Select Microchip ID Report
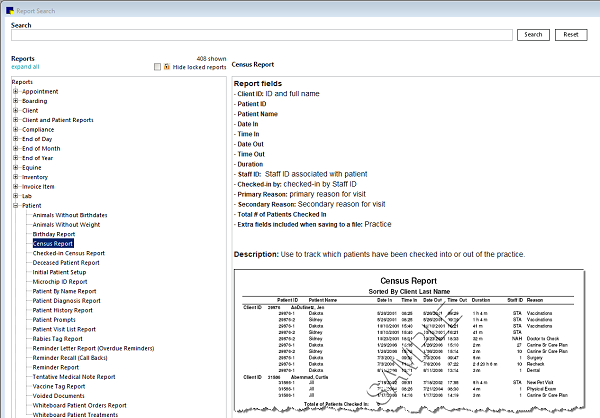Viewport: 600px width, 418px height. (60, 282)
